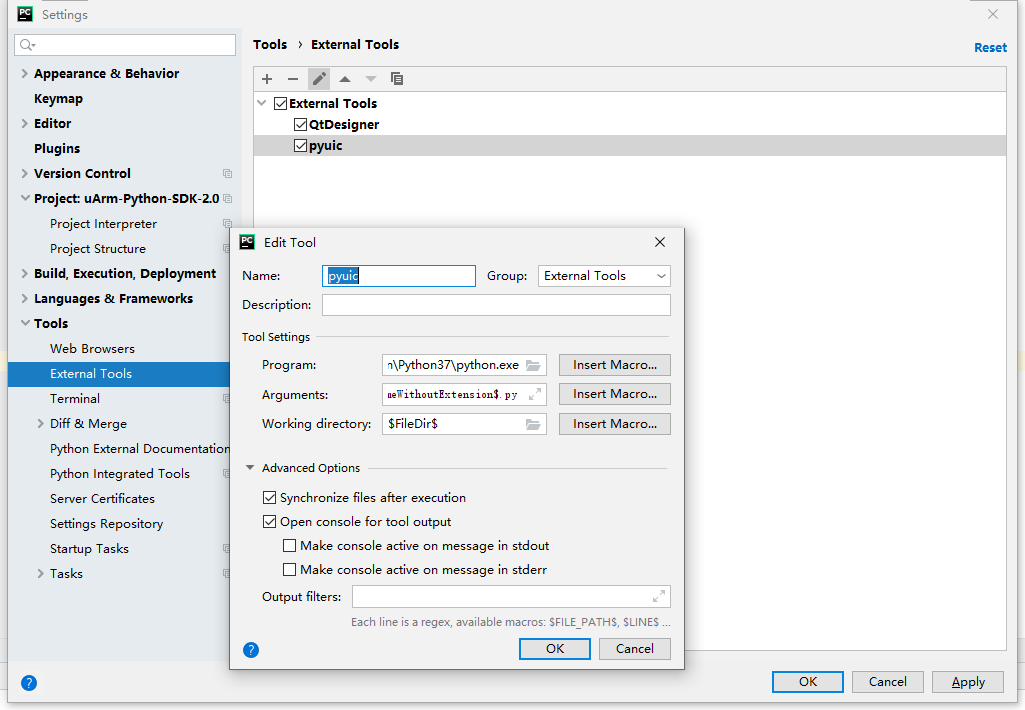This screenshot has height=710, width=1025.
Task: Click Apply in Settings window
Action: click(967, 682)
